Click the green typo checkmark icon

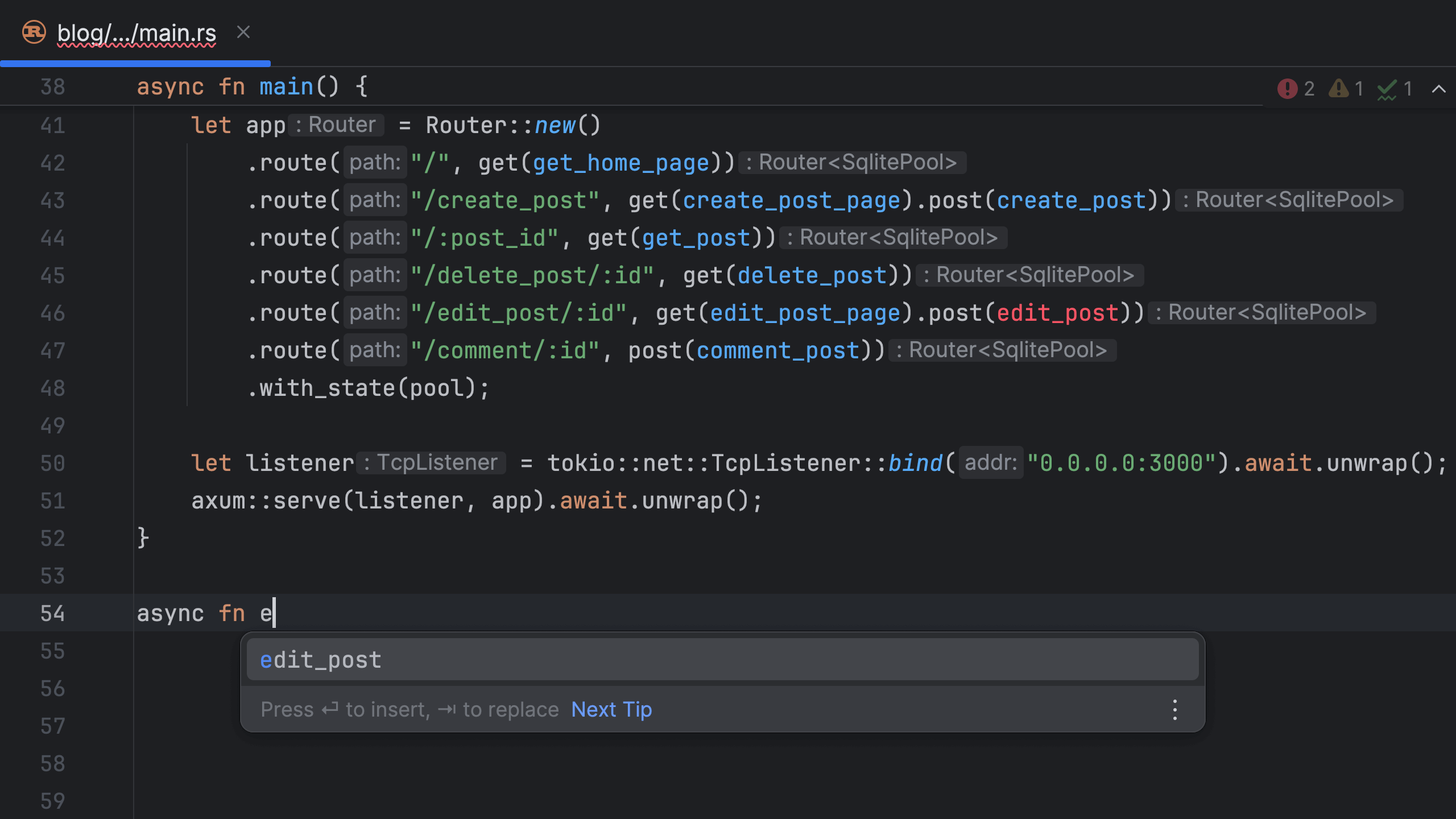[1387, 89]
